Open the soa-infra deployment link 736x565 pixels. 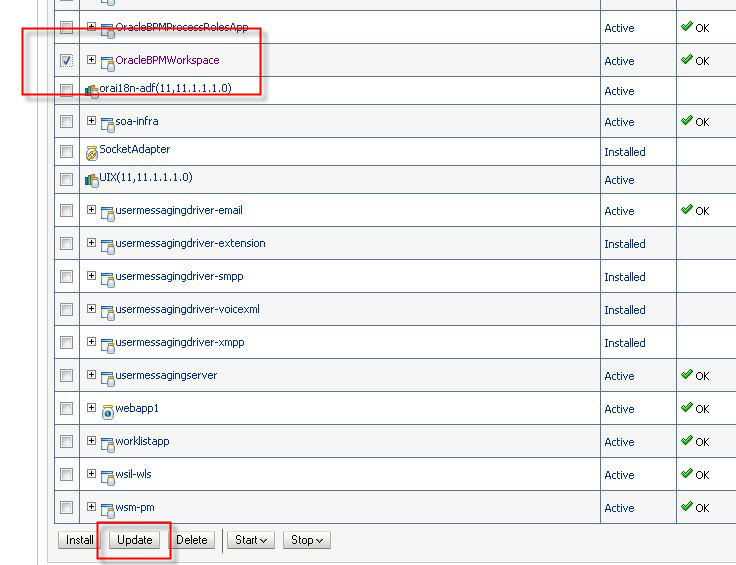point(137,121)
